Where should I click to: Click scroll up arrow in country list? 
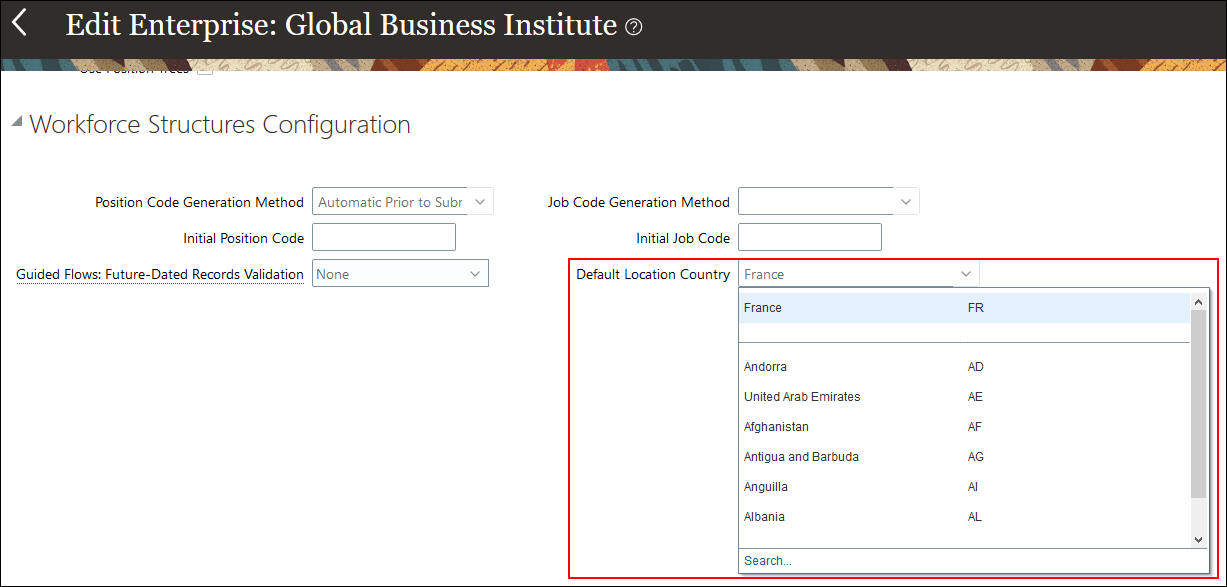click(1199, 301)
